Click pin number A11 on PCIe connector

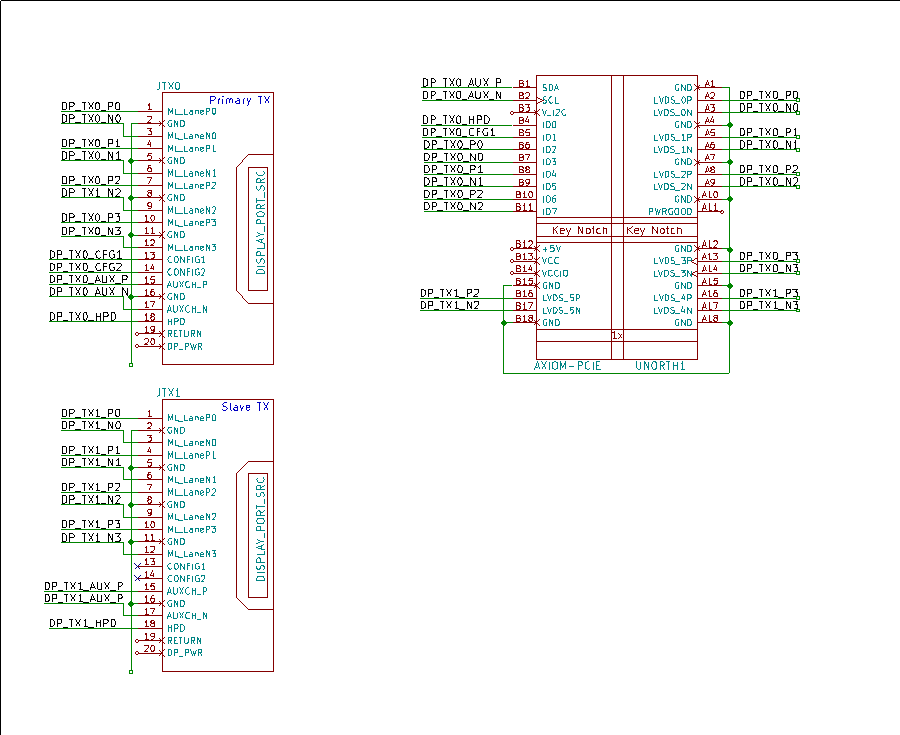pyautogui.click(x=710, y=207)
